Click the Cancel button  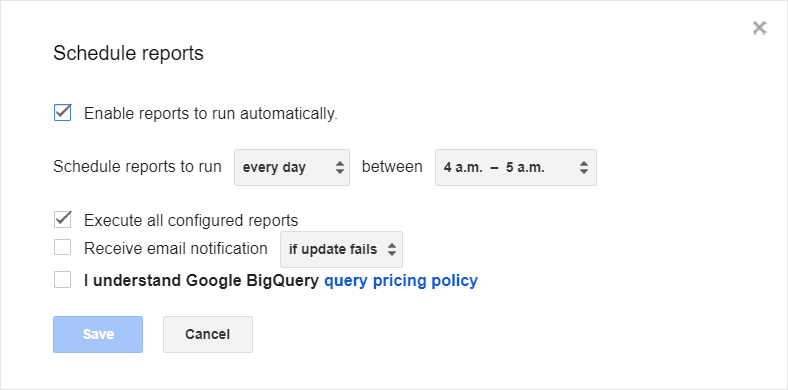(208, 334)
